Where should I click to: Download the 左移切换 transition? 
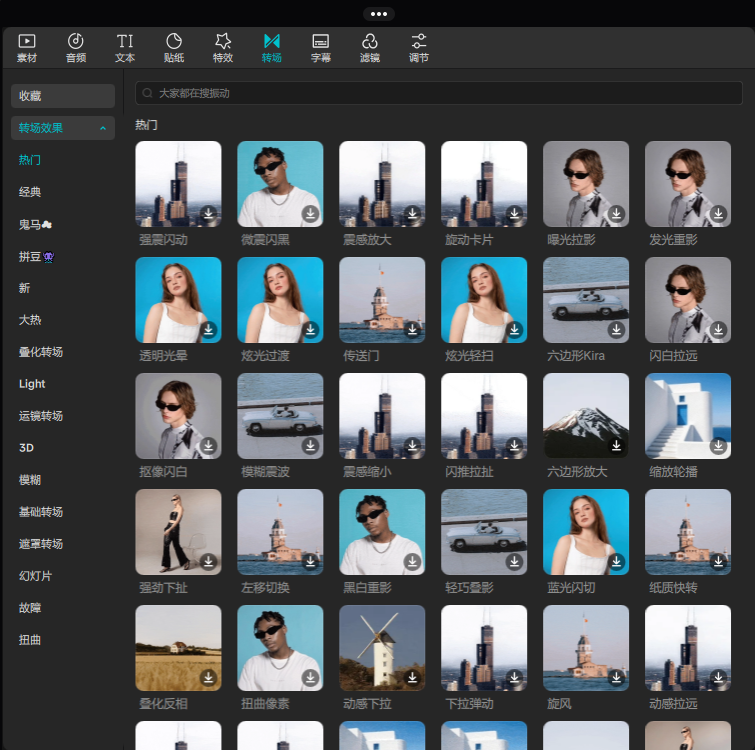(311, 561)
